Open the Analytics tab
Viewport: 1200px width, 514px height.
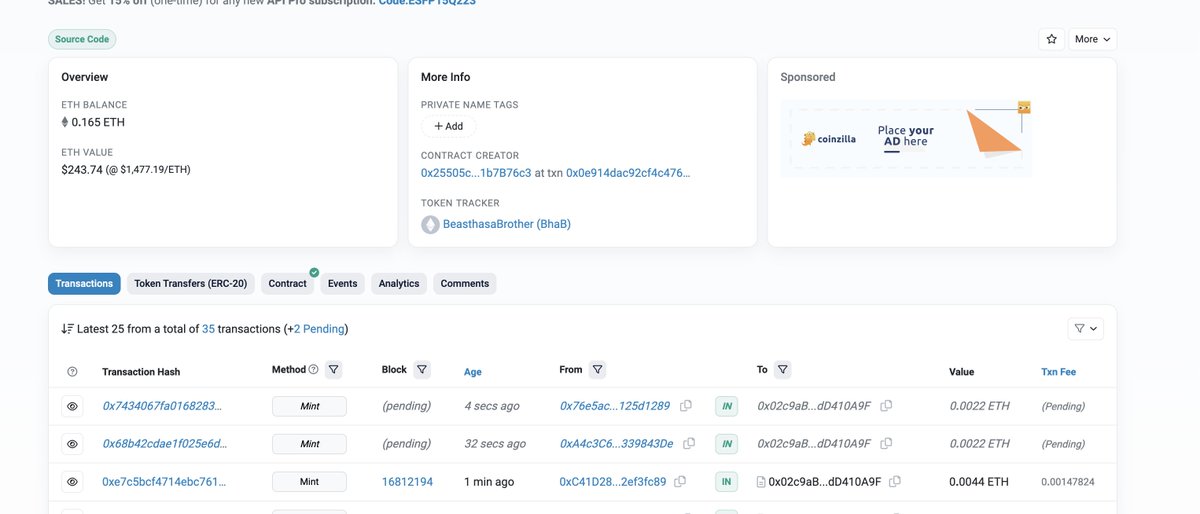click(399, 284)
